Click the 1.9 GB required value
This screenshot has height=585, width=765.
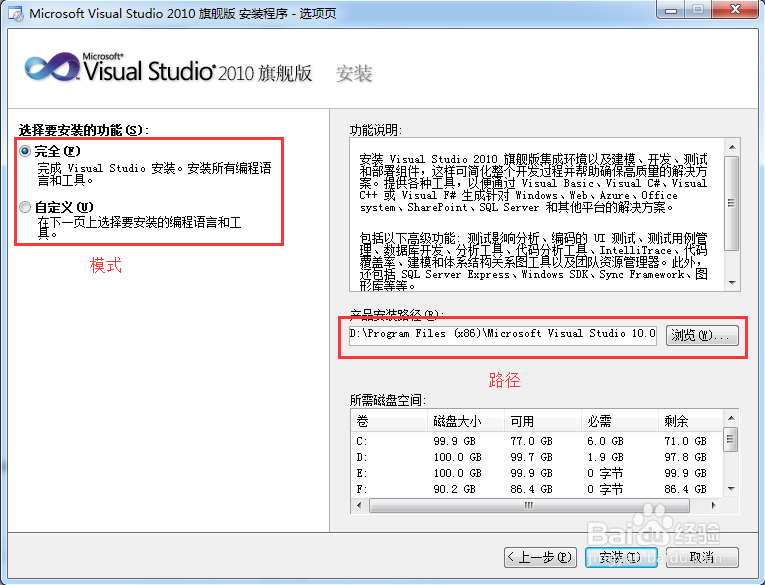coord(605,457)
